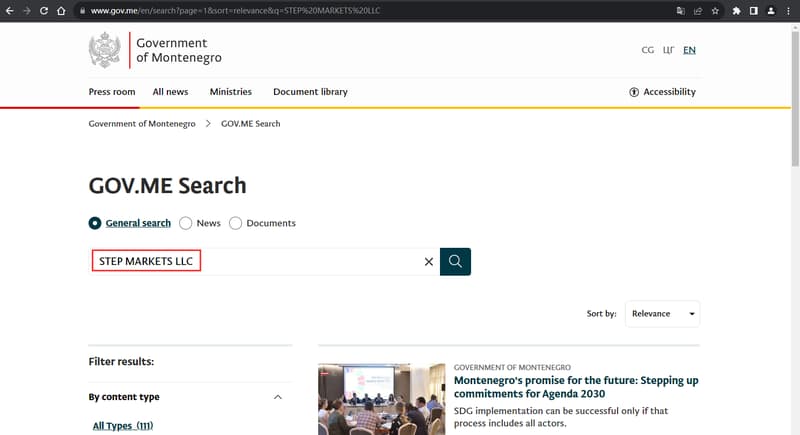Collapse the By content type section
The height and width of the screenshot is (435, 800).
pos(278,397)
